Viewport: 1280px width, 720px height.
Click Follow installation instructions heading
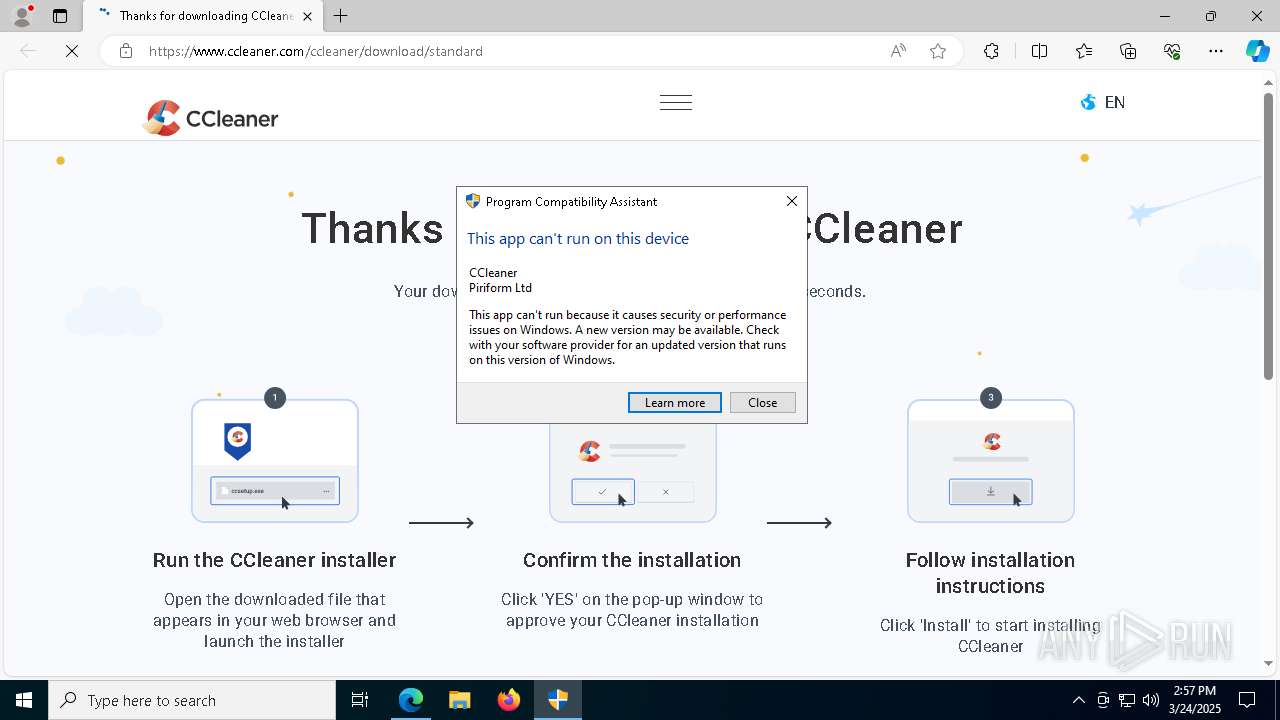coord(990,573)
